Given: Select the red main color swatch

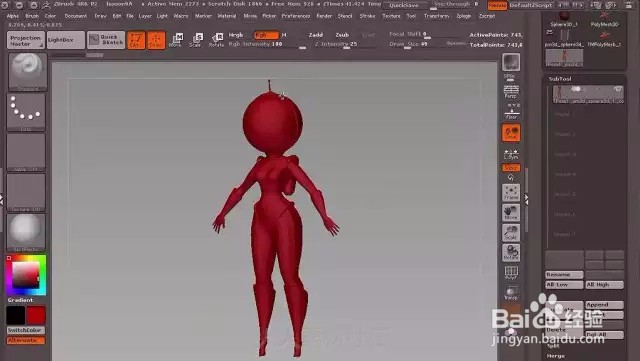Looking at the screenshot, I should [36, 315].
